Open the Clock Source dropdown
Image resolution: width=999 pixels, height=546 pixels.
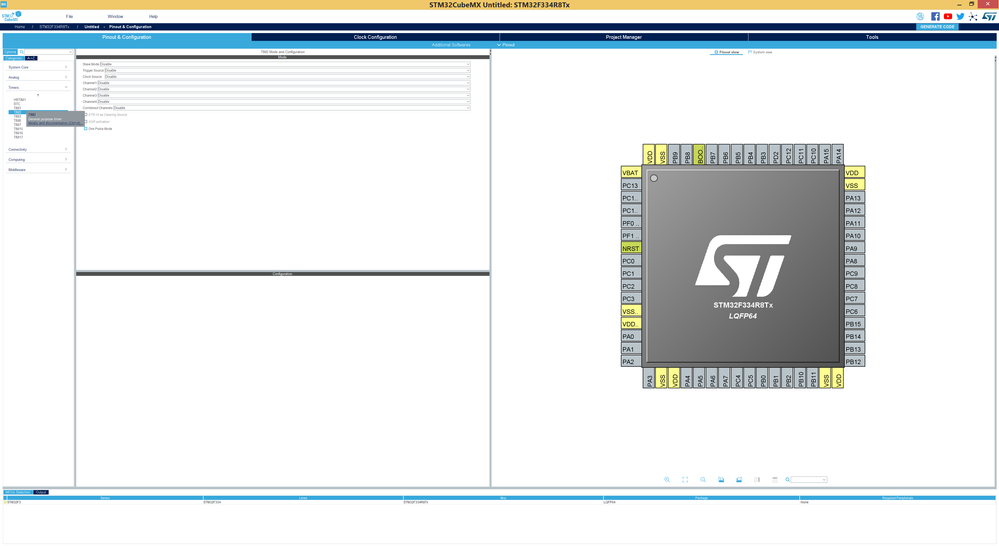(x=287, y=76)
